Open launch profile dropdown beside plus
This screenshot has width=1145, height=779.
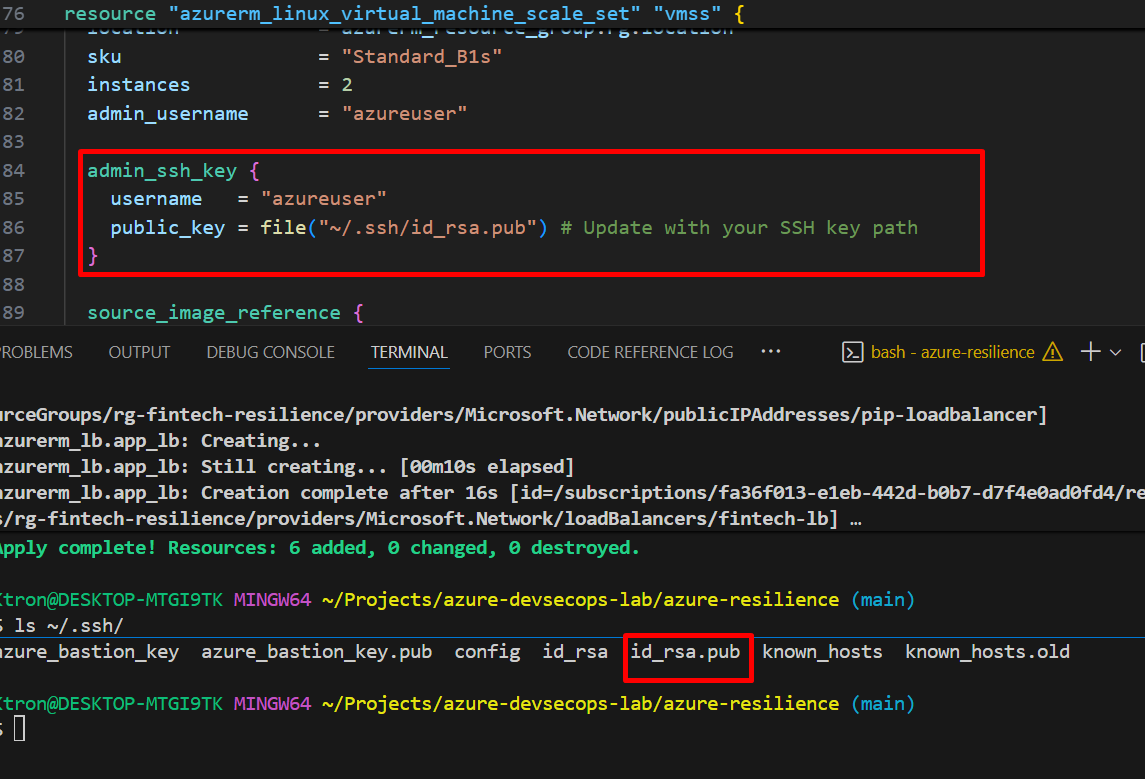coord(1116,352)
